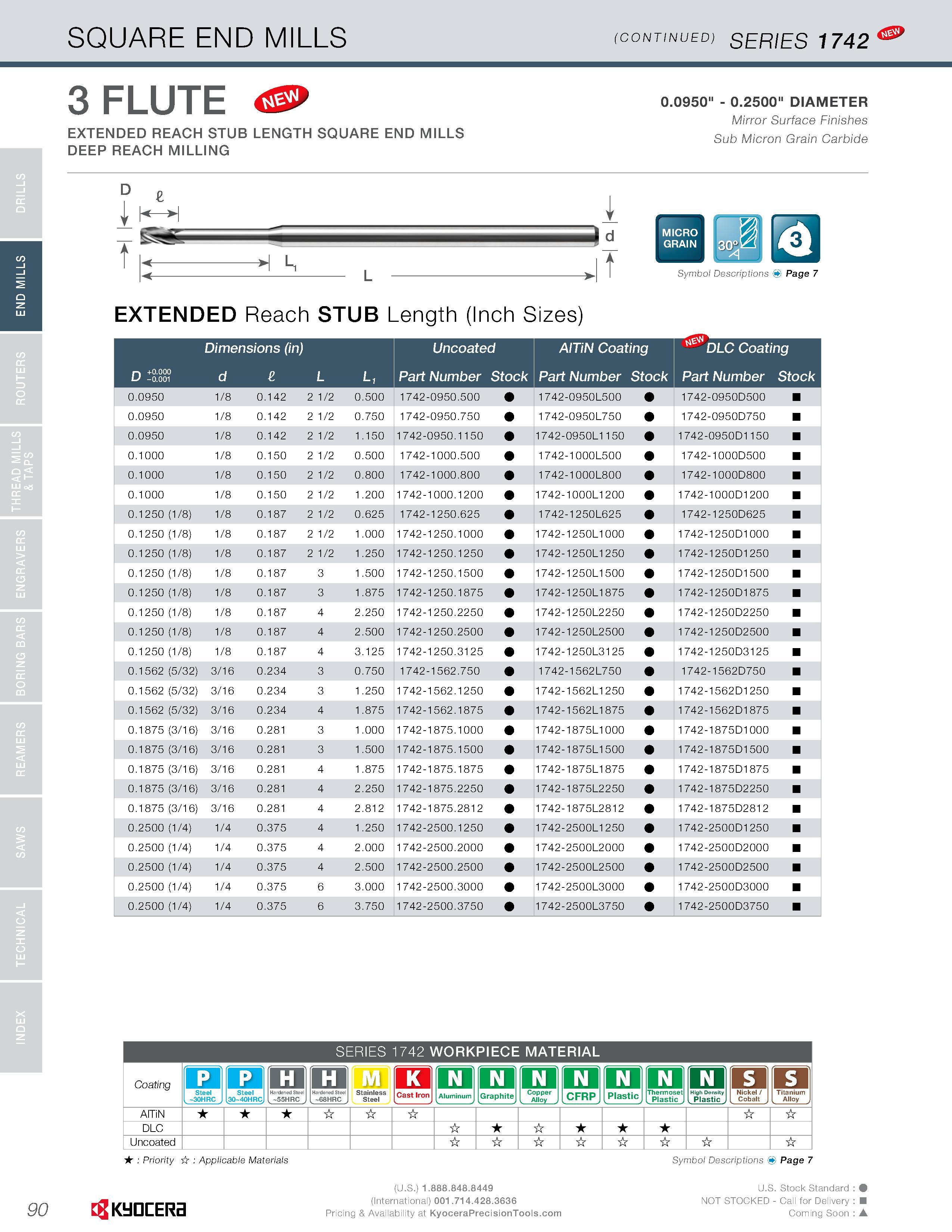Click U.S. phone number 1.888.848.8449
This screenshot has height=1232, width=952.
click(457, 1188)
